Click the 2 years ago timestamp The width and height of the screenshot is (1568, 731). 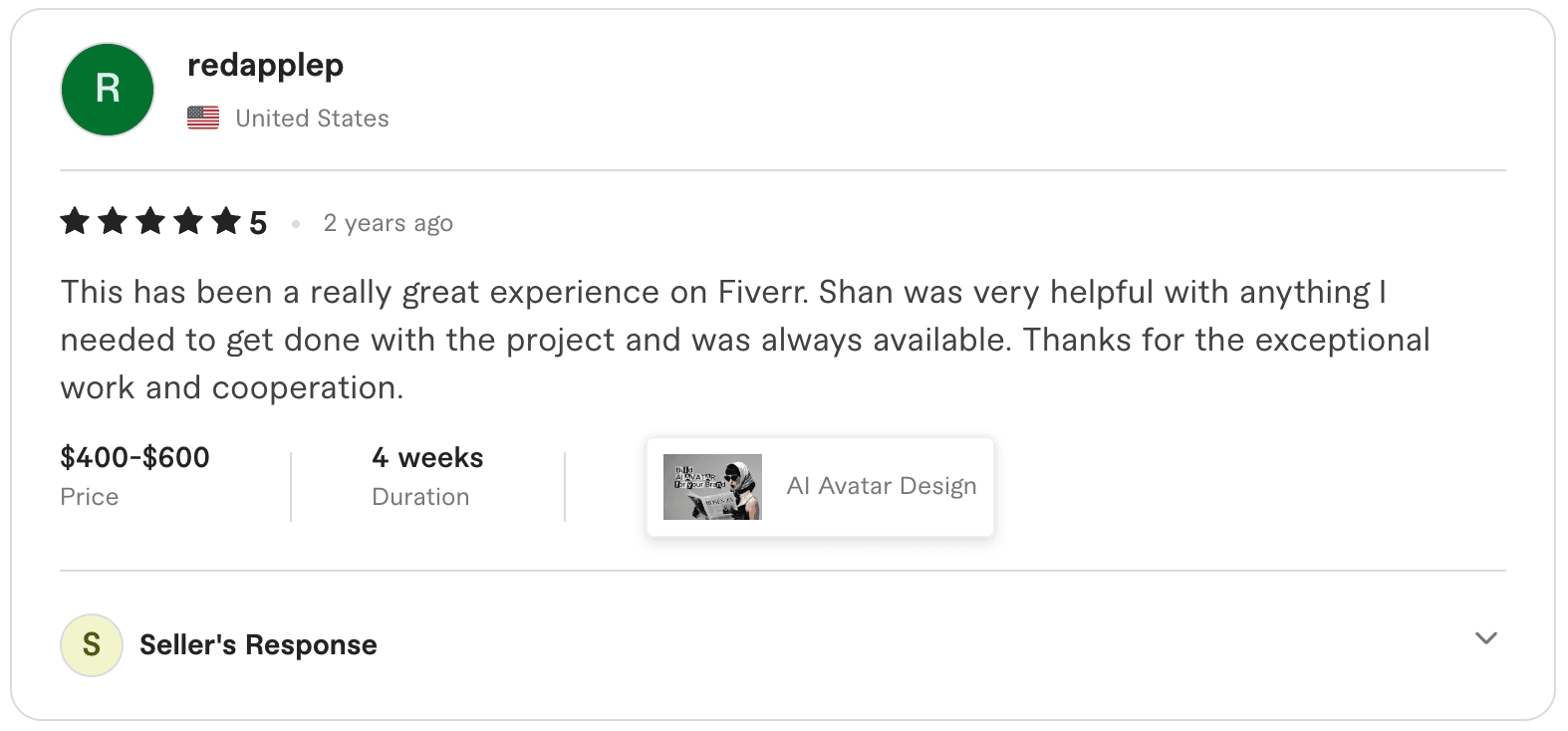click(388, 222)
